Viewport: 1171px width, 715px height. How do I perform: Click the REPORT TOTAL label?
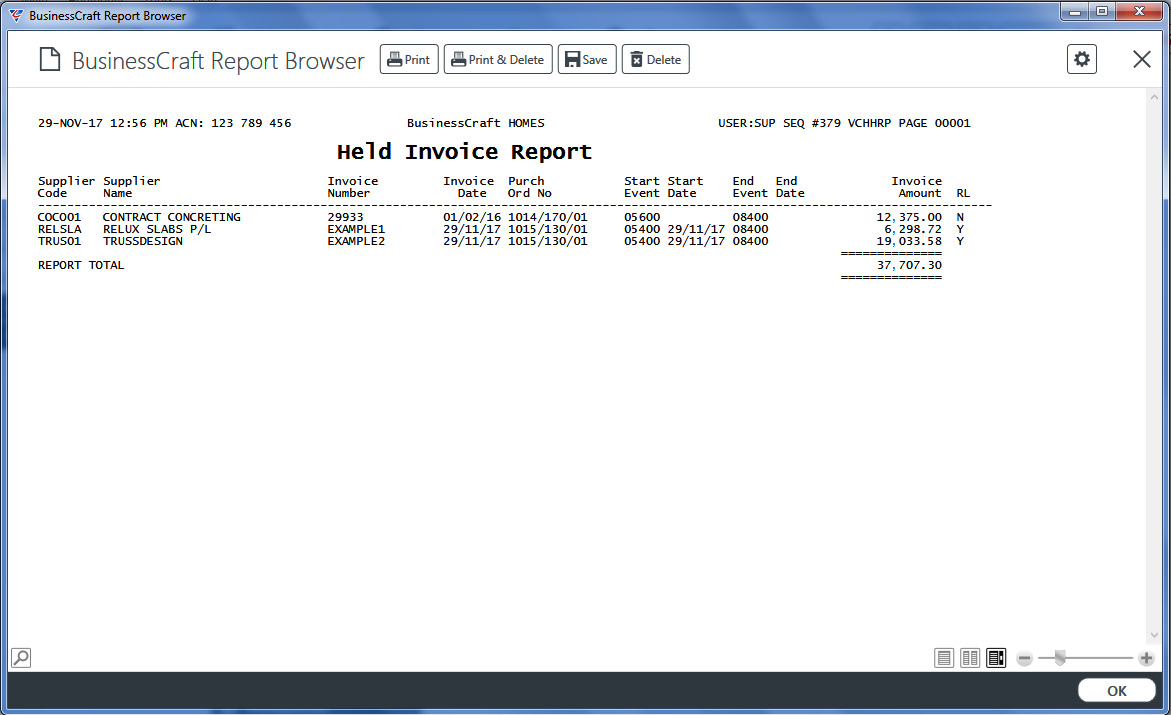point(81,265)
